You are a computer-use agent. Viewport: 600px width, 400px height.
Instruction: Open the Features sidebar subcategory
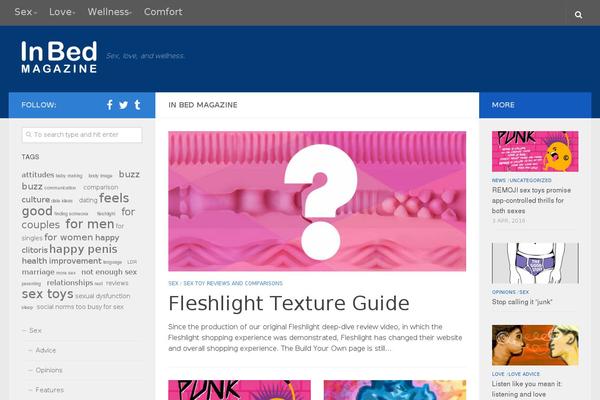click(x=49, y=390)
